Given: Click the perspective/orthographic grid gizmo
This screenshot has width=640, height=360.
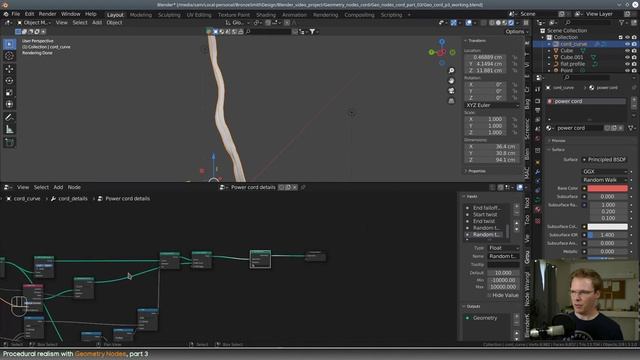Looking at the screenshot, I should (x=451, y=100).
